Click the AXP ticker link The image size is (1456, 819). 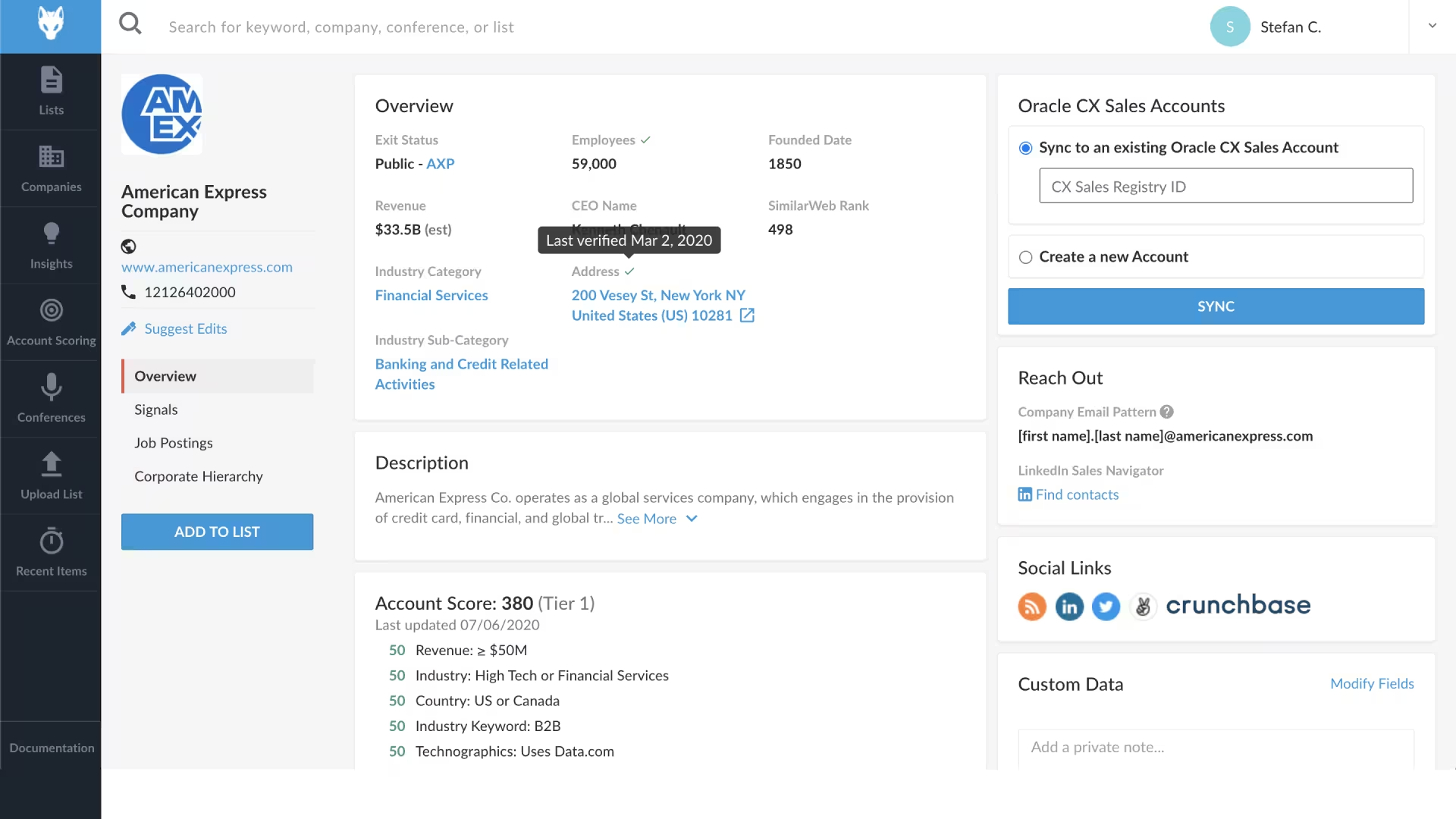point(440,164)
